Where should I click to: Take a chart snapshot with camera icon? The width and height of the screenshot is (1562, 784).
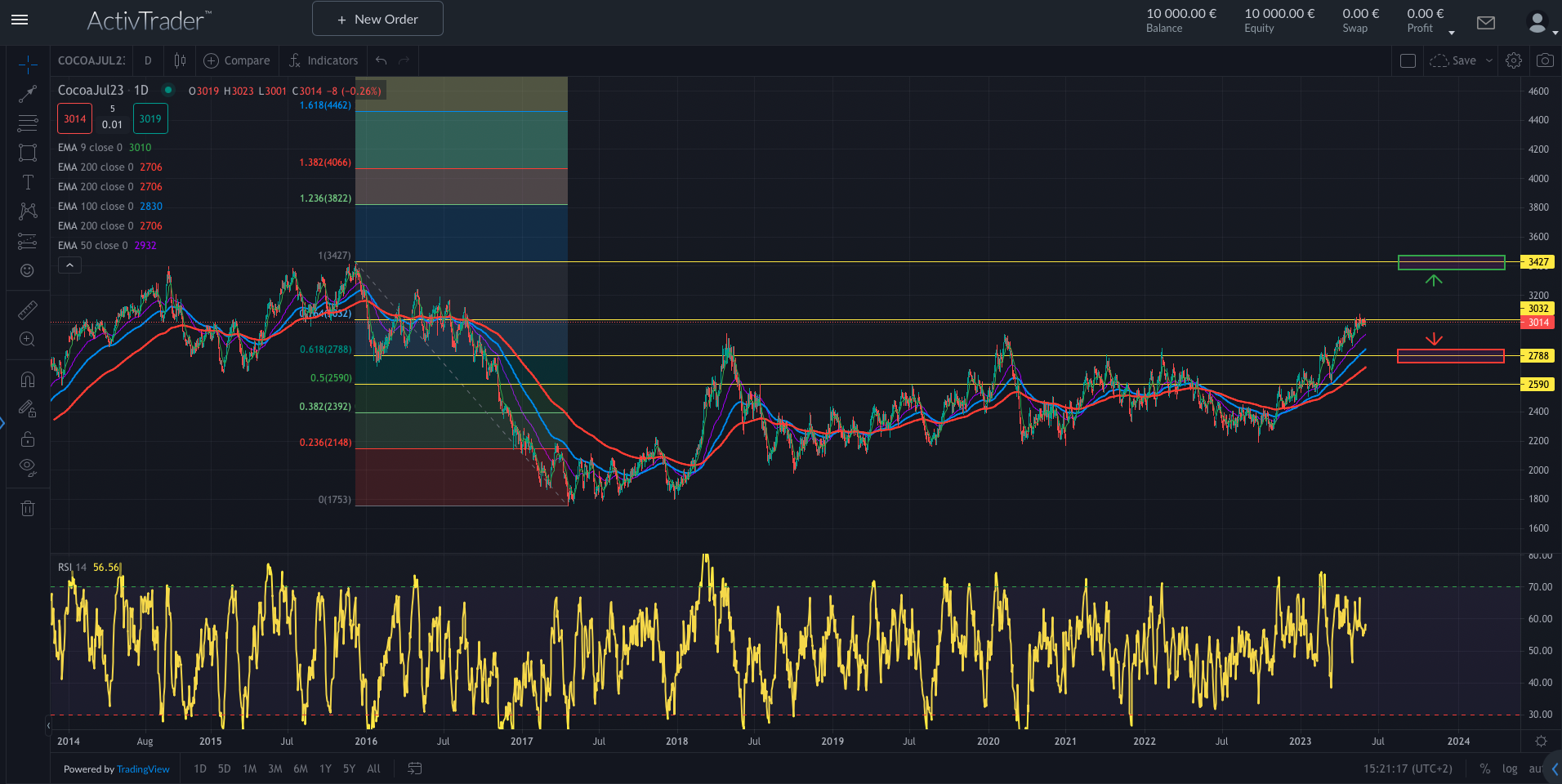1544,60
